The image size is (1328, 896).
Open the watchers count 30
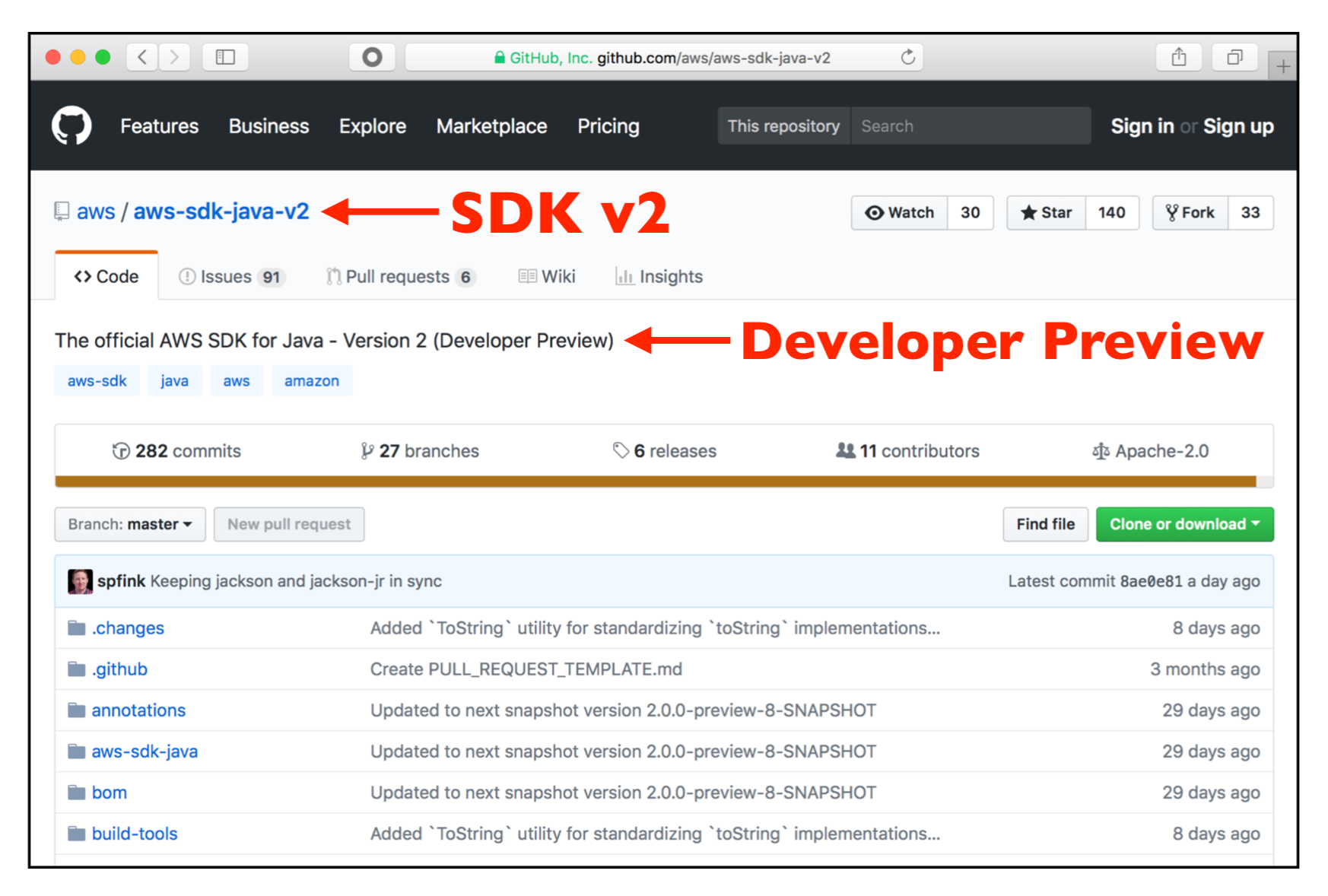tap(971, 212)
